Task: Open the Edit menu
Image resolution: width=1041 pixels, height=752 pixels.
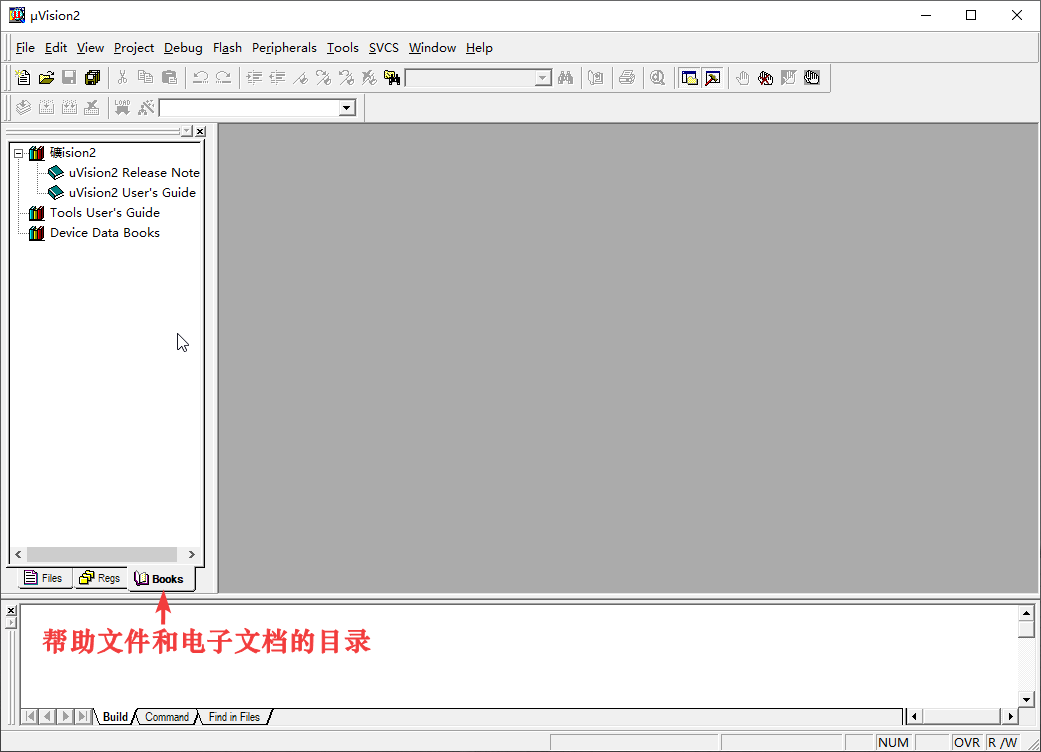Action: [56, 48]
